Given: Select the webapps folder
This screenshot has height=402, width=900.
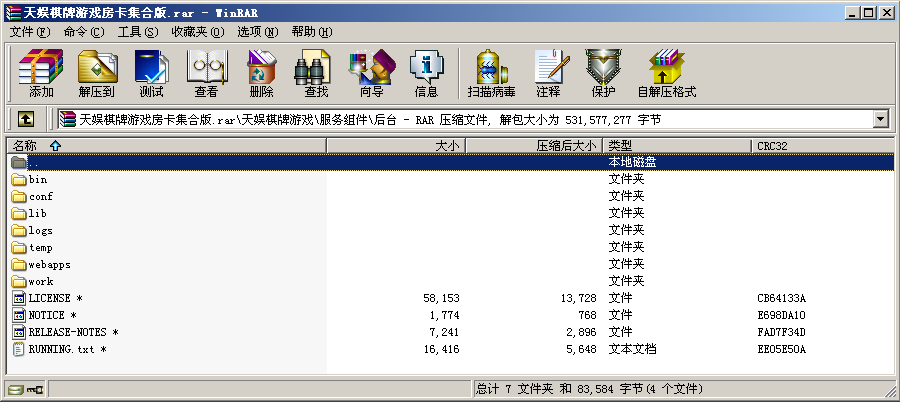Looking at the screenshot, I should 48,264.
